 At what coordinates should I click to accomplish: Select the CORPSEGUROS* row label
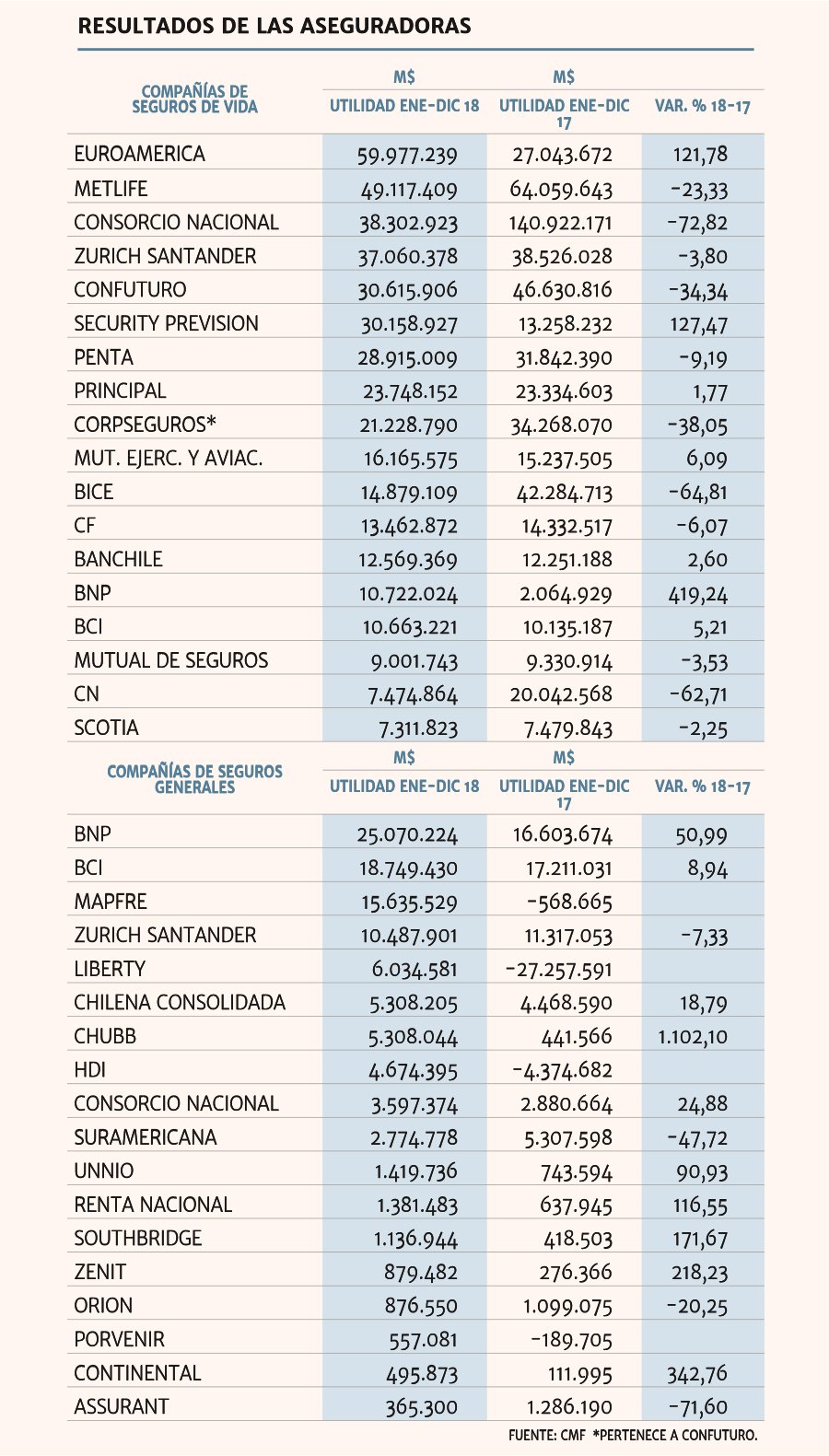[x=145, y=425]
